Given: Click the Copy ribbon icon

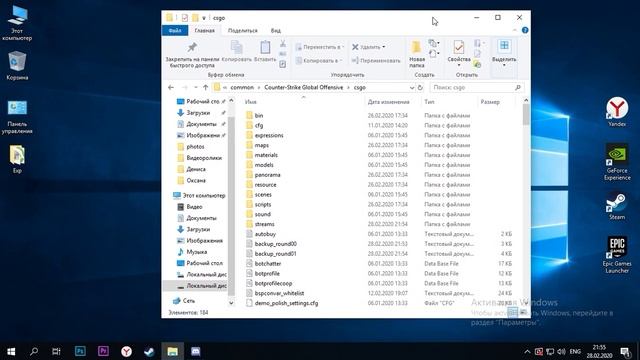Looking at the screenshot, I should click(237, 47).
